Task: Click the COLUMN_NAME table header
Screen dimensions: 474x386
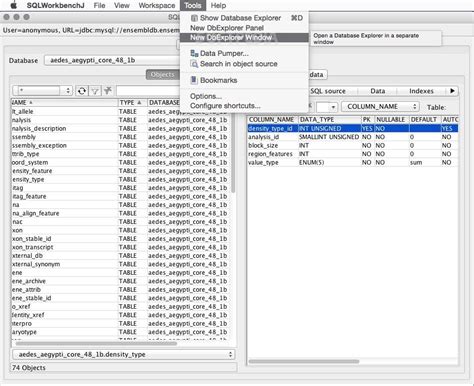Action: (273, 120)
